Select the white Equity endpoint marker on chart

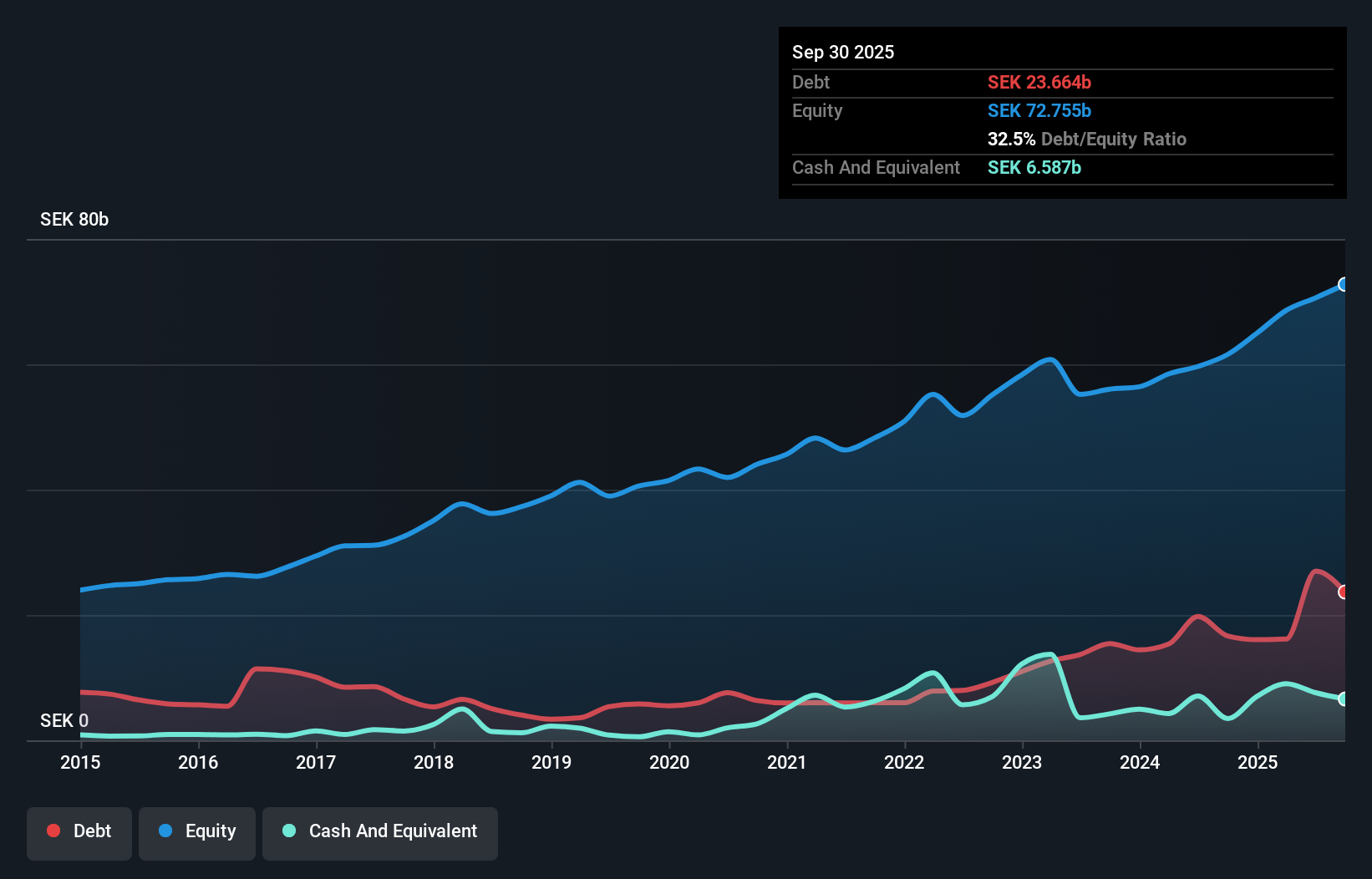click(1344, 284)
